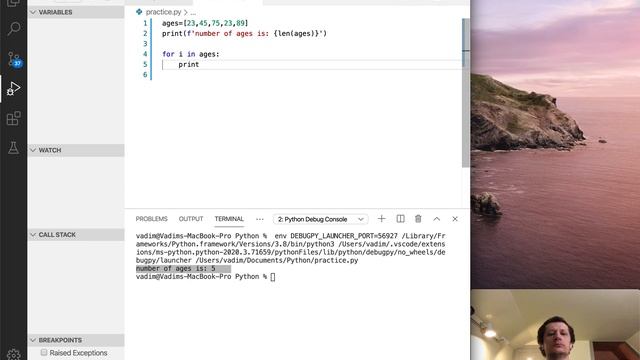Screen dimensions: 640x360
Task: Switch to the OUTPUT tab
Action: coord(191,219)
